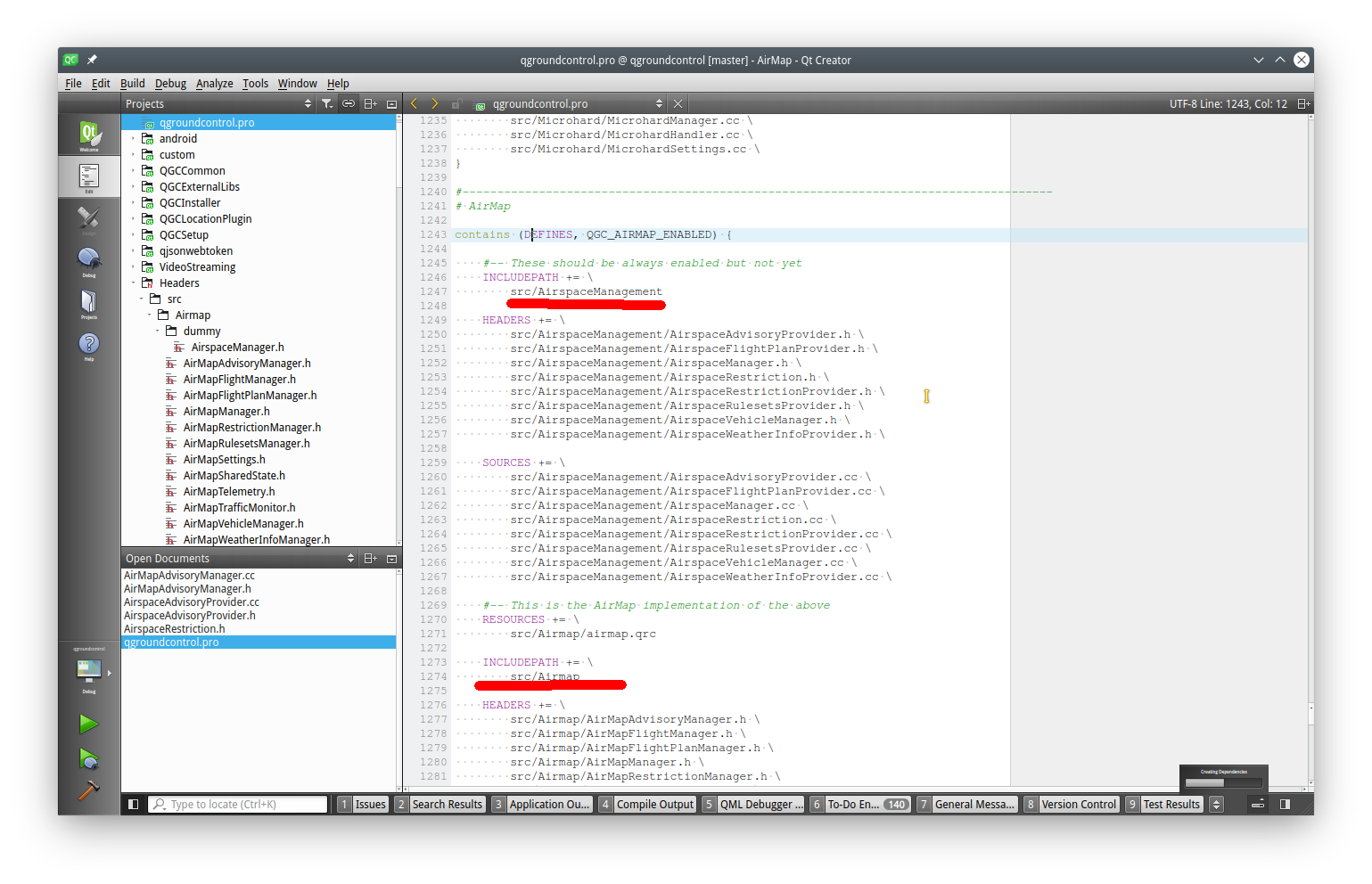
Task: Split the Open Documents panel
Action: click(x=370, y=559)
